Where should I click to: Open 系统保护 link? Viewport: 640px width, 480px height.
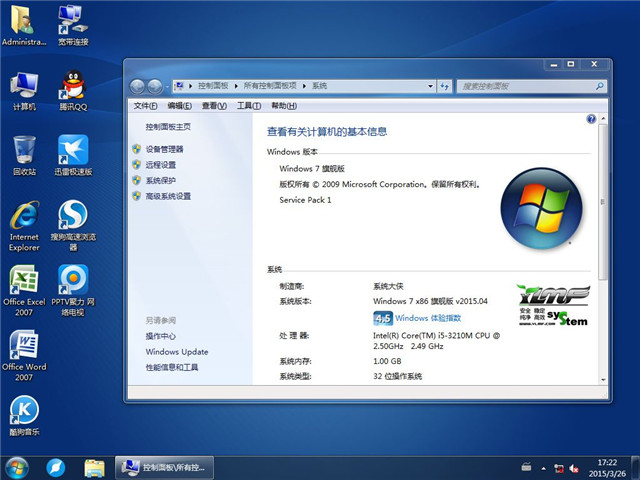click(x=161, y=180)
